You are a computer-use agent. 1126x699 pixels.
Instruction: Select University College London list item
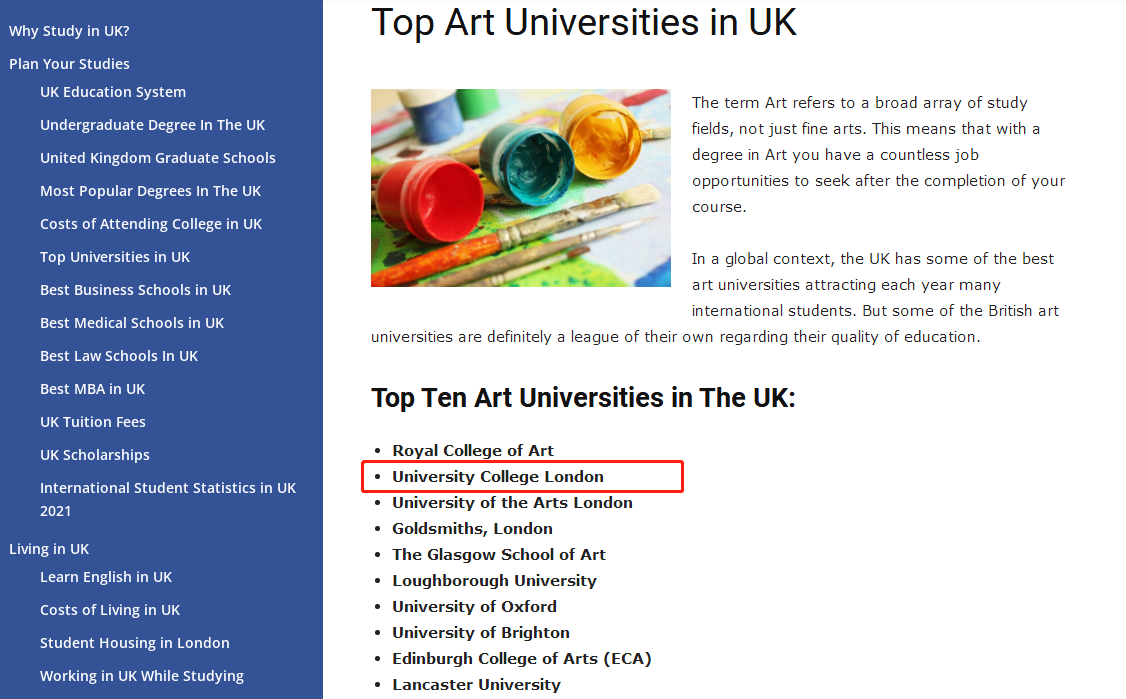pos(498,477)
